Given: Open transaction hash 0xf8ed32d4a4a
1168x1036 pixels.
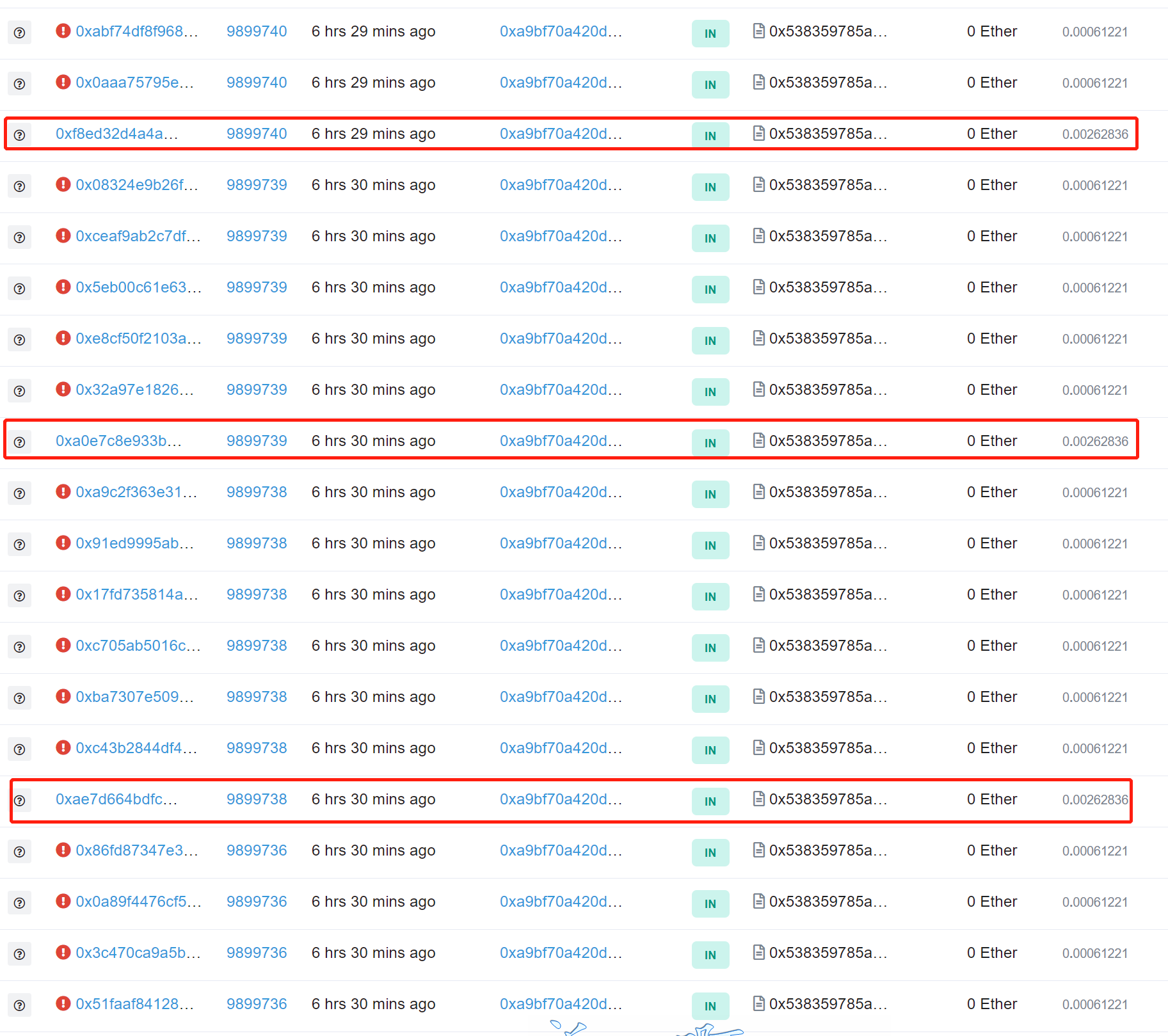Looking at the screenshot, I should point(116,134).
